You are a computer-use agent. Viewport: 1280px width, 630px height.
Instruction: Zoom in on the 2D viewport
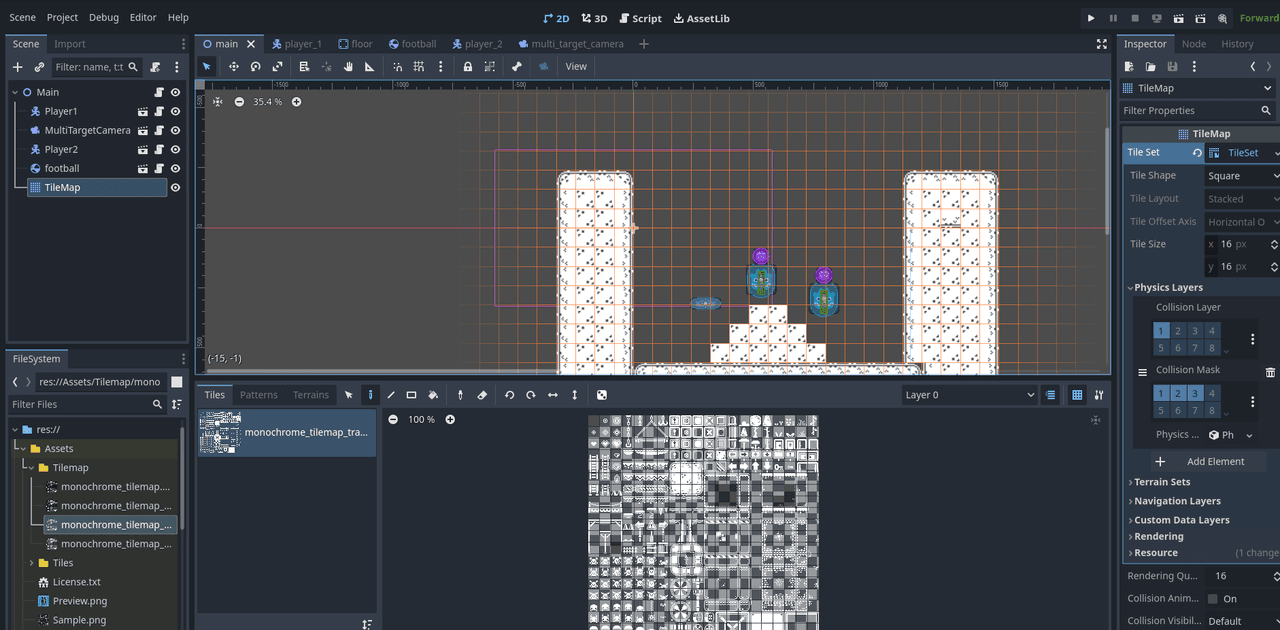(296, 102)
